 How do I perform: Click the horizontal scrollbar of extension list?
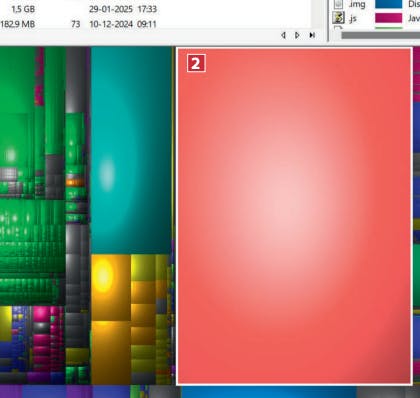(380, 35)
